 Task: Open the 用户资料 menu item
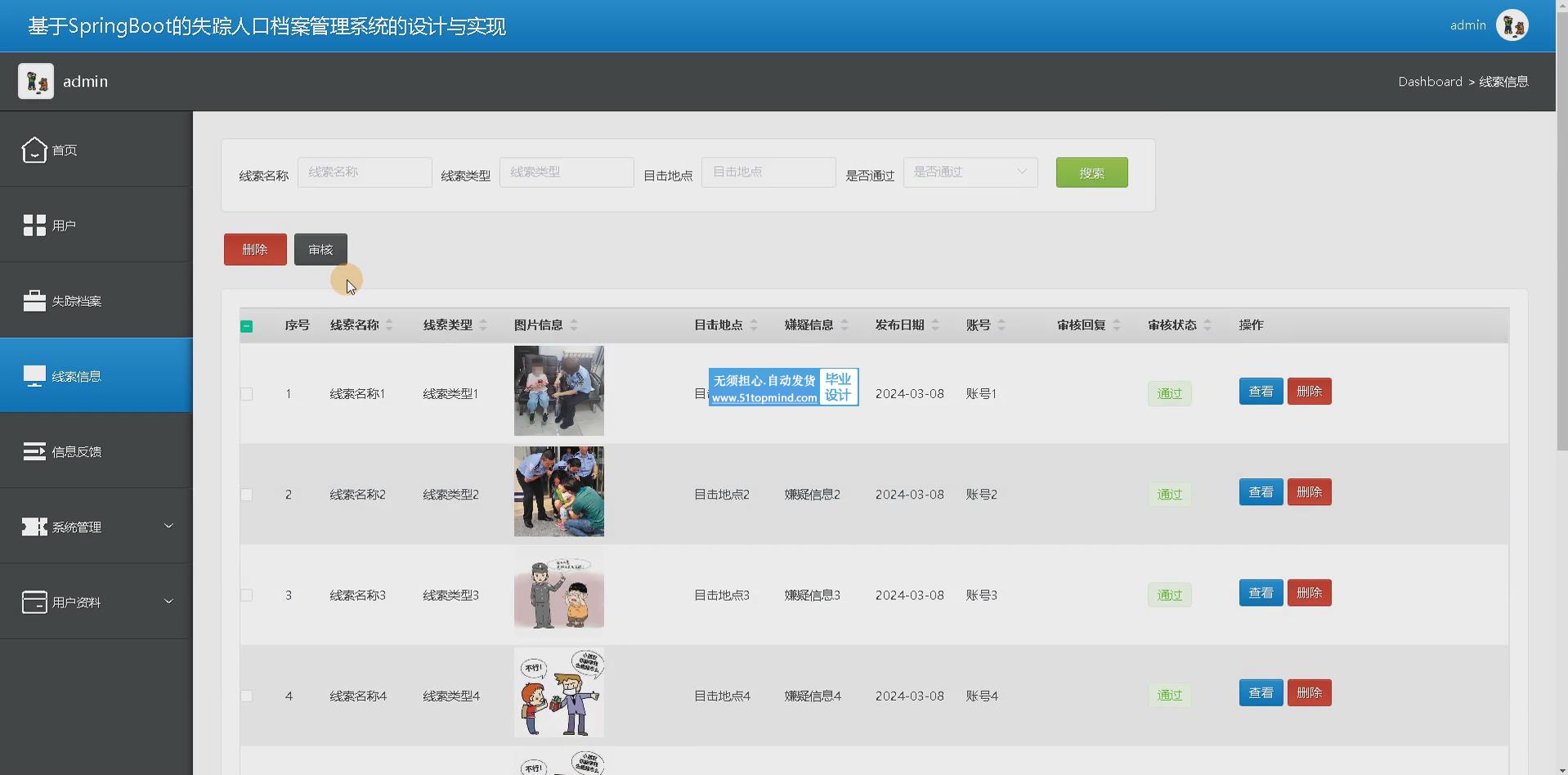point(96,603)
